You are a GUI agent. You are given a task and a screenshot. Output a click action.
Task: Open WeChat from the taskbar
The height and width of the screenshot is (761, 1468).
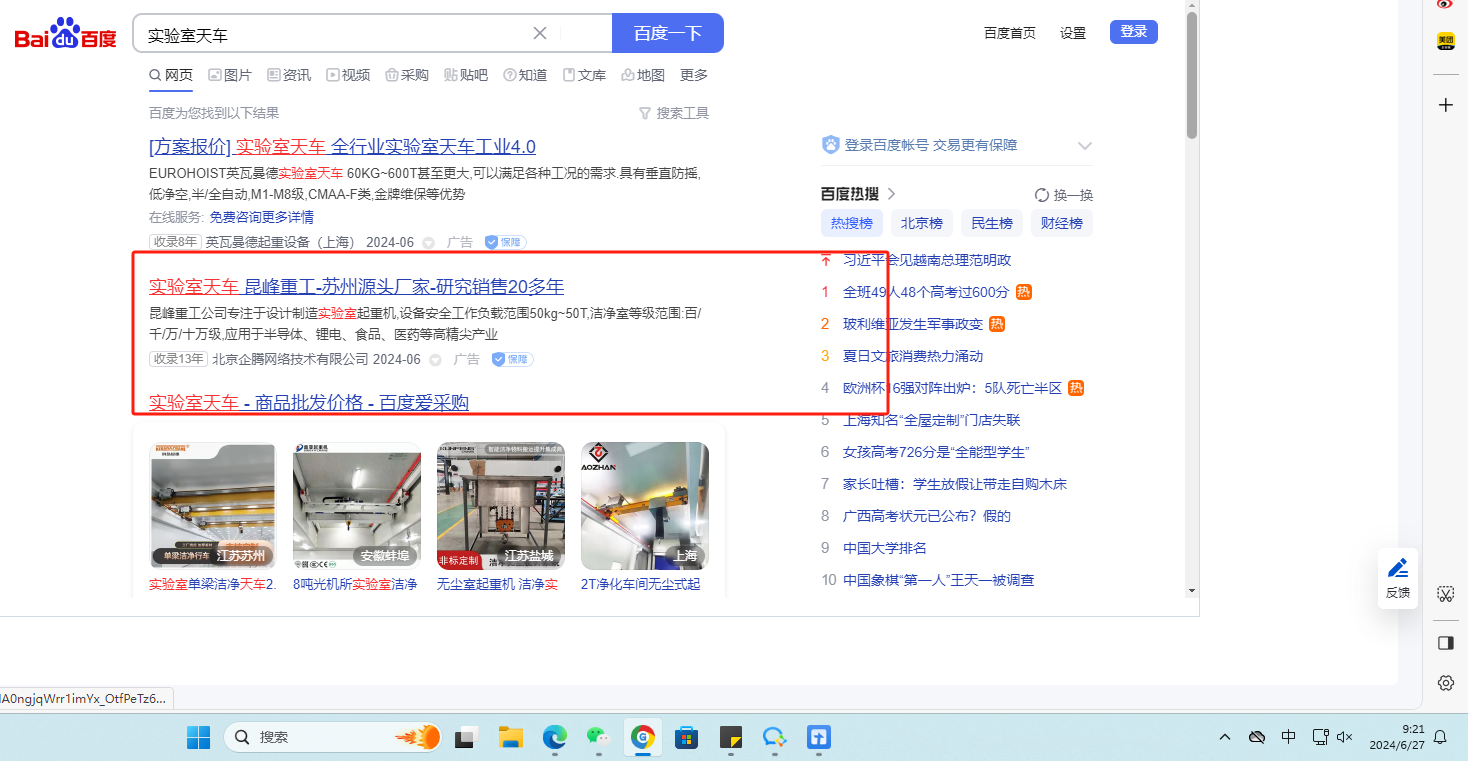click(598, 738)
